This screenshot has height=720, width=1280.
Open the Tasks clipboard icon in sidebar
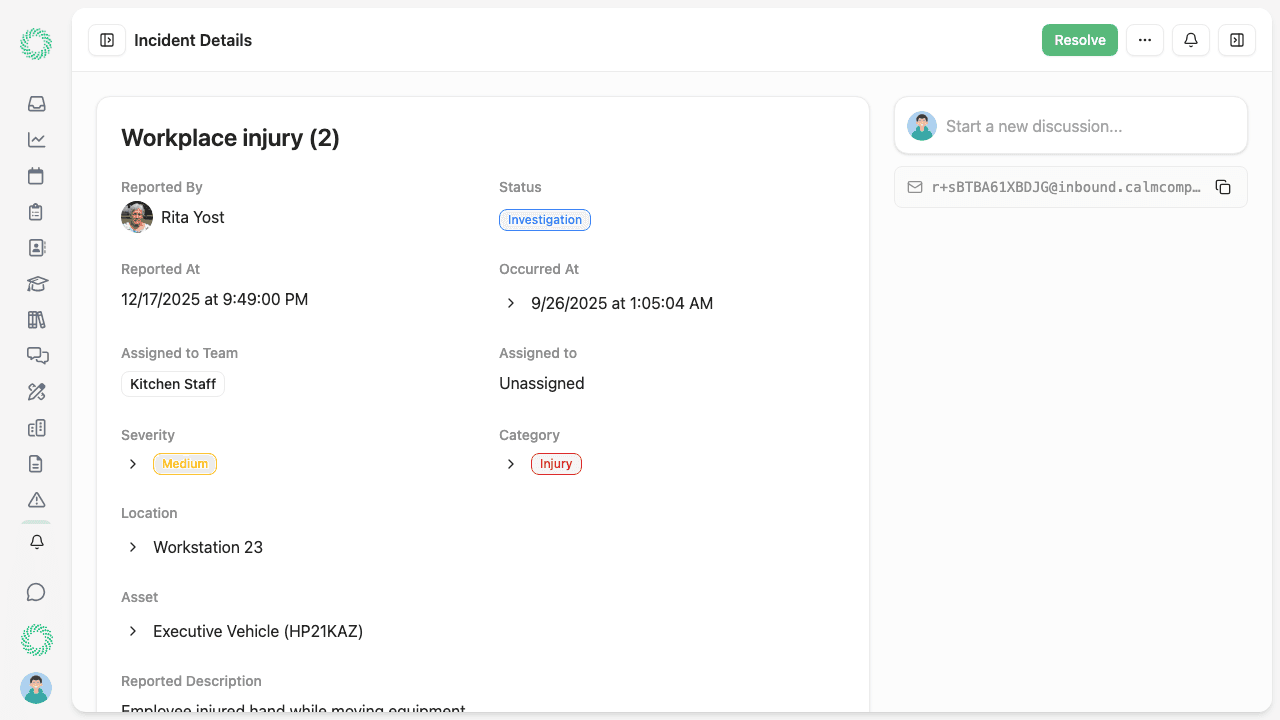click(x=36, y=211)
